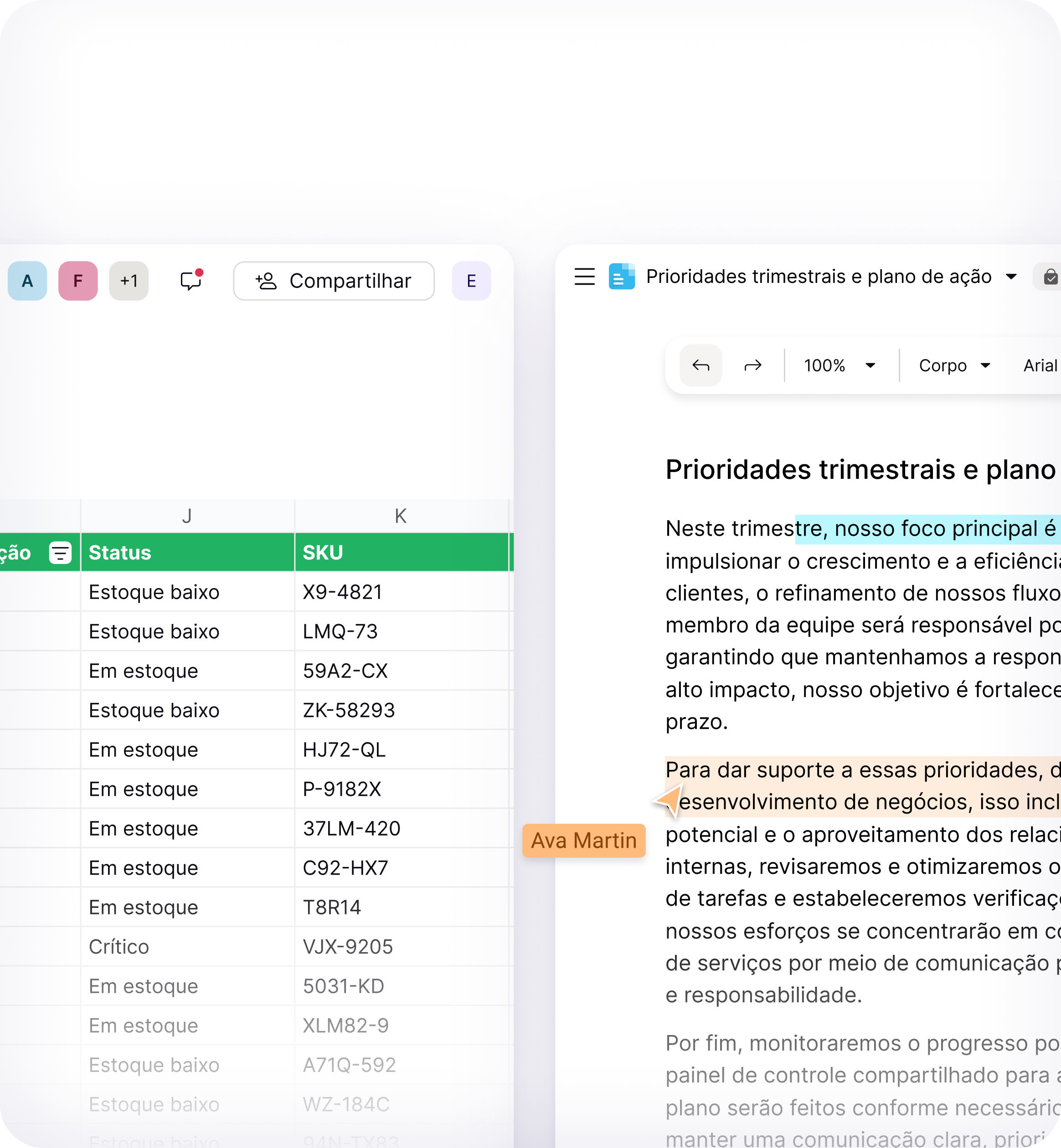The width and height of the screenshot is (1061, 1148).
Task: Select column J header
Action: (x=187, y=516)
